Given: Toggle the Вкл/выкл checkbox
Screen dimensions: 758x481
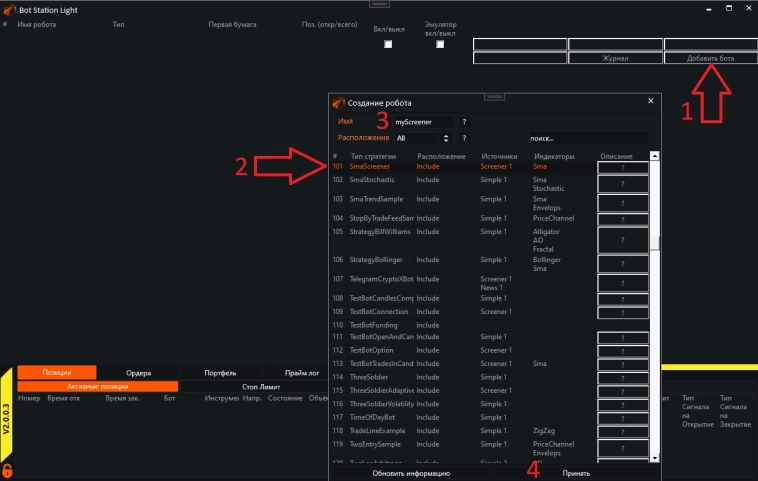Looking at the screenshot, I should pos(388,44).
